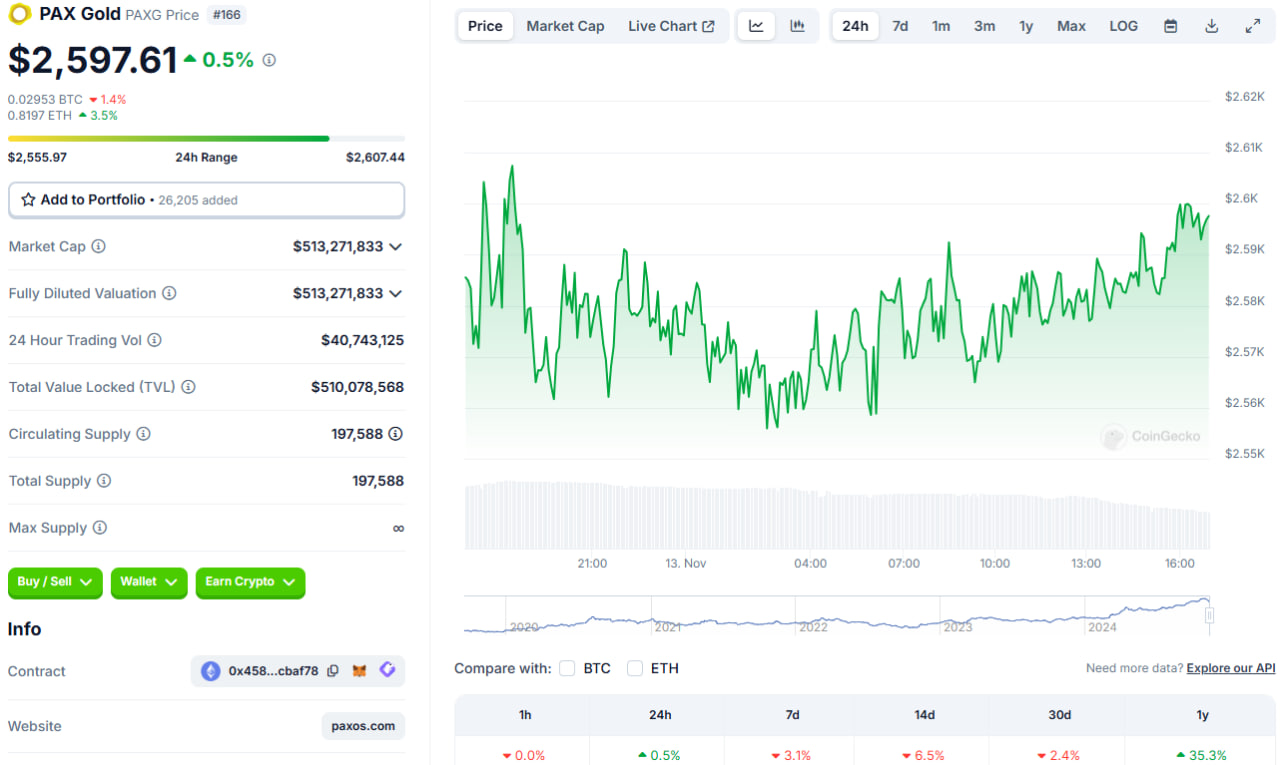Select 1m chart range
This screenshot has width=1280, height=765.
tap(941, 26)
